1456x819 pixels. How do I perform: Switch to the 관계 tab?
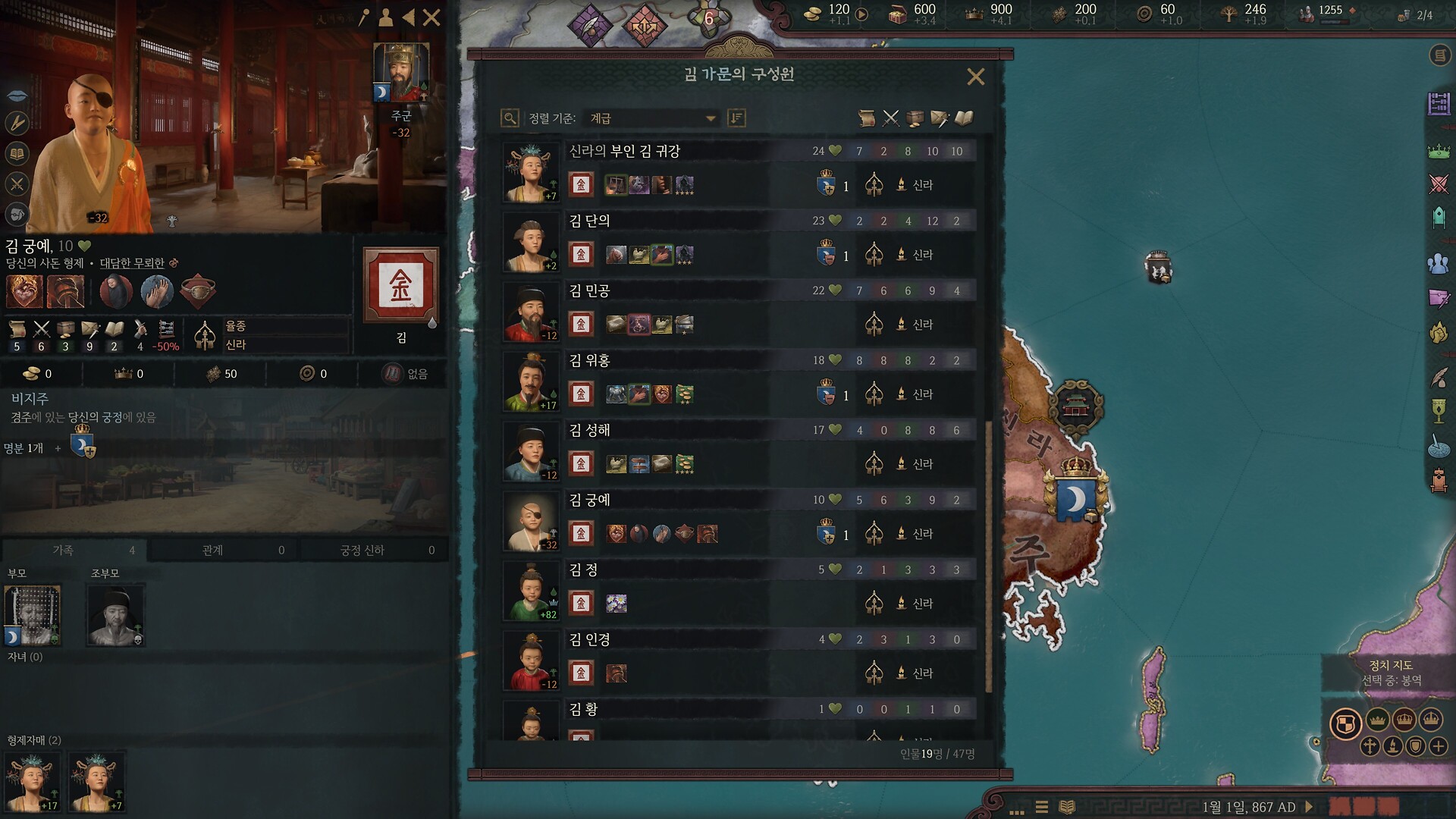pos(224,550)
